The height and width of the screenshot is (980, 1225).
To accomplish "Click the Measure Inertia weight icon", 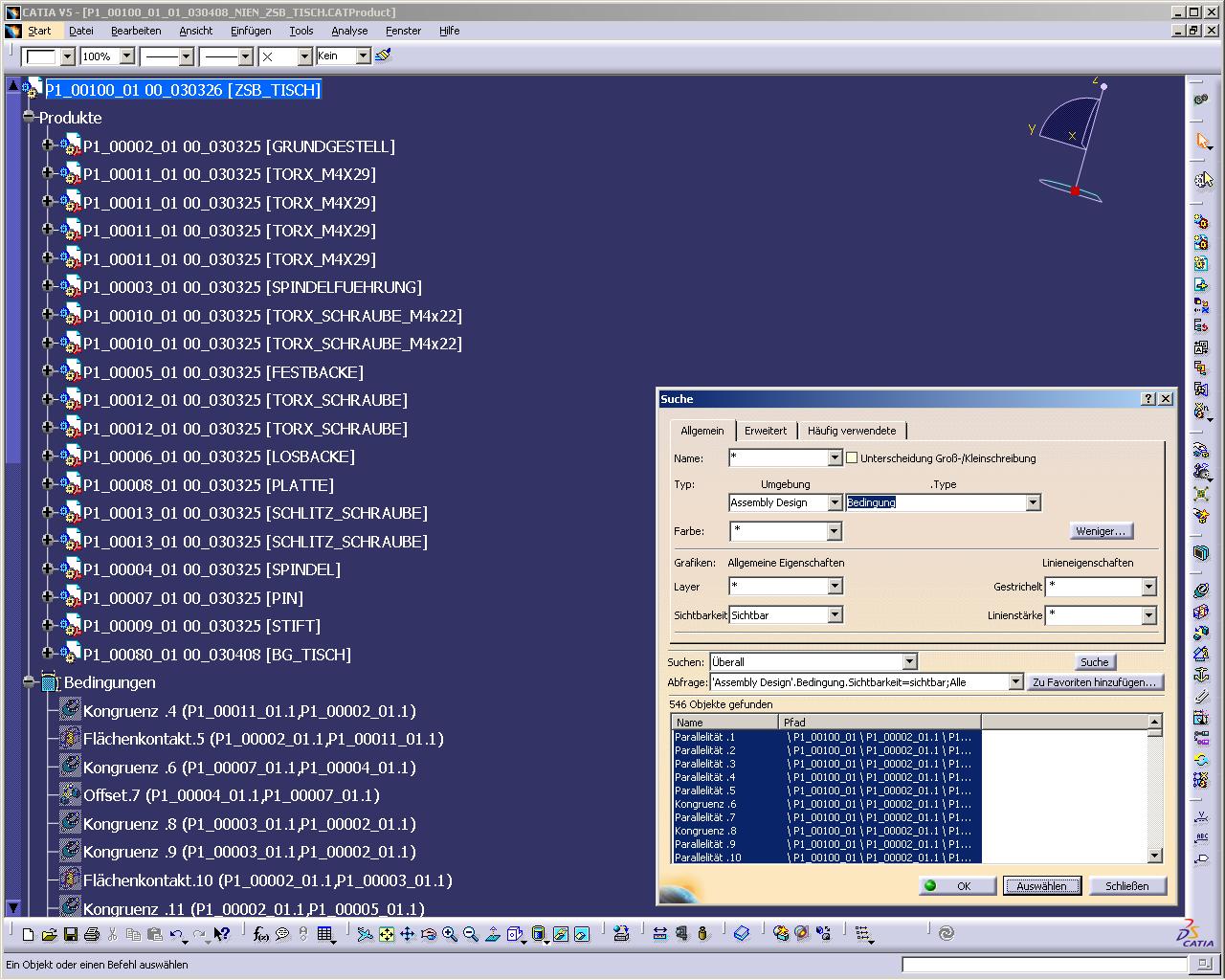I will 703,934.
